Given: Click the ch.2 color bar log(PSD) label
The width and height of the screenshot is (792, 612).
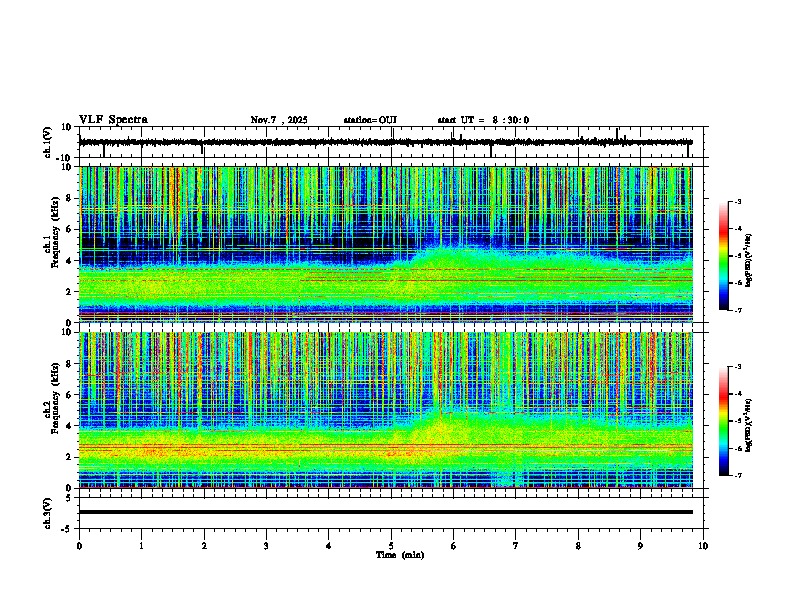Looking at the screenshot, I should (x=749, y=426).
